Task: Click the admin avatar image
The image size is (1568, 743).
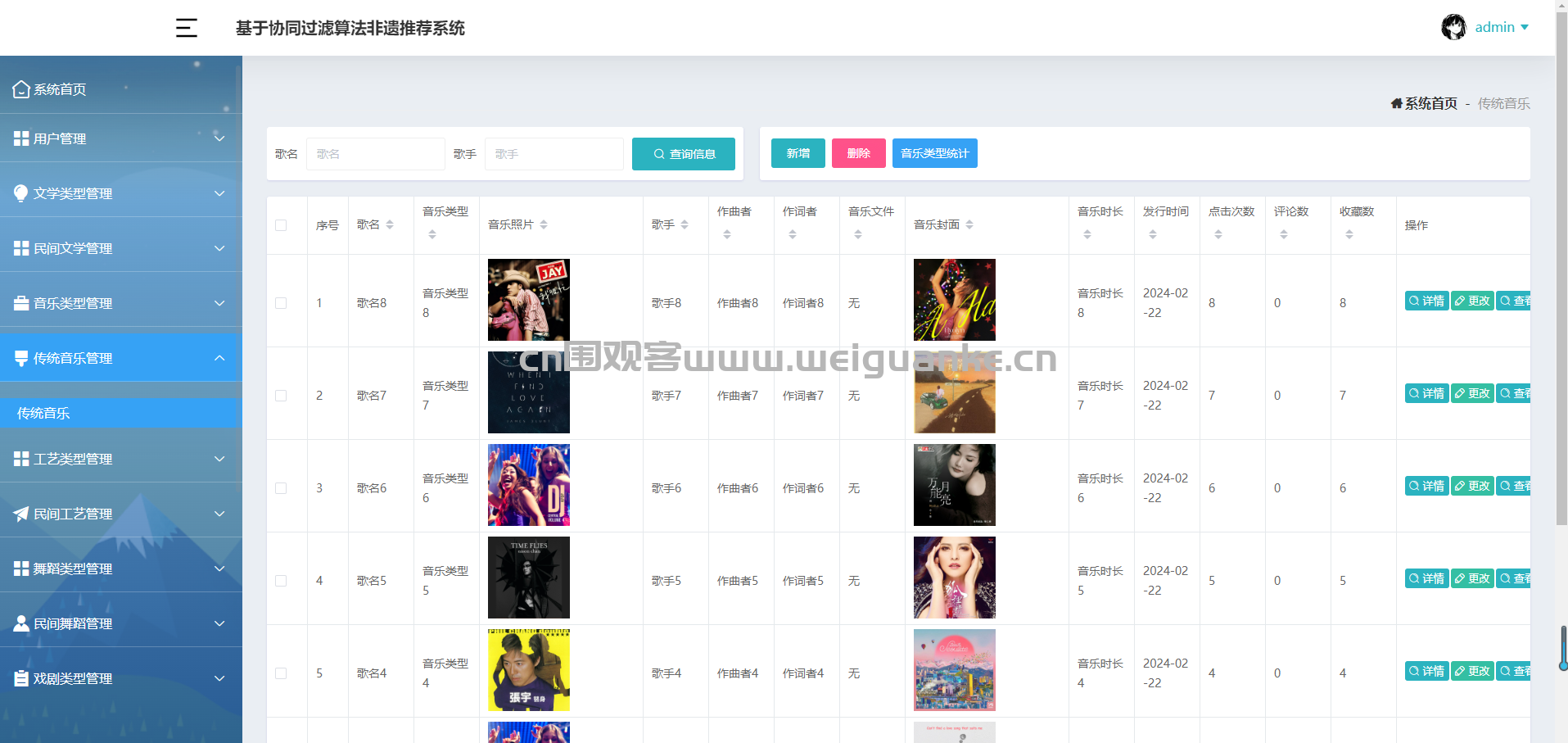Action: click(x=1453, y=27)
